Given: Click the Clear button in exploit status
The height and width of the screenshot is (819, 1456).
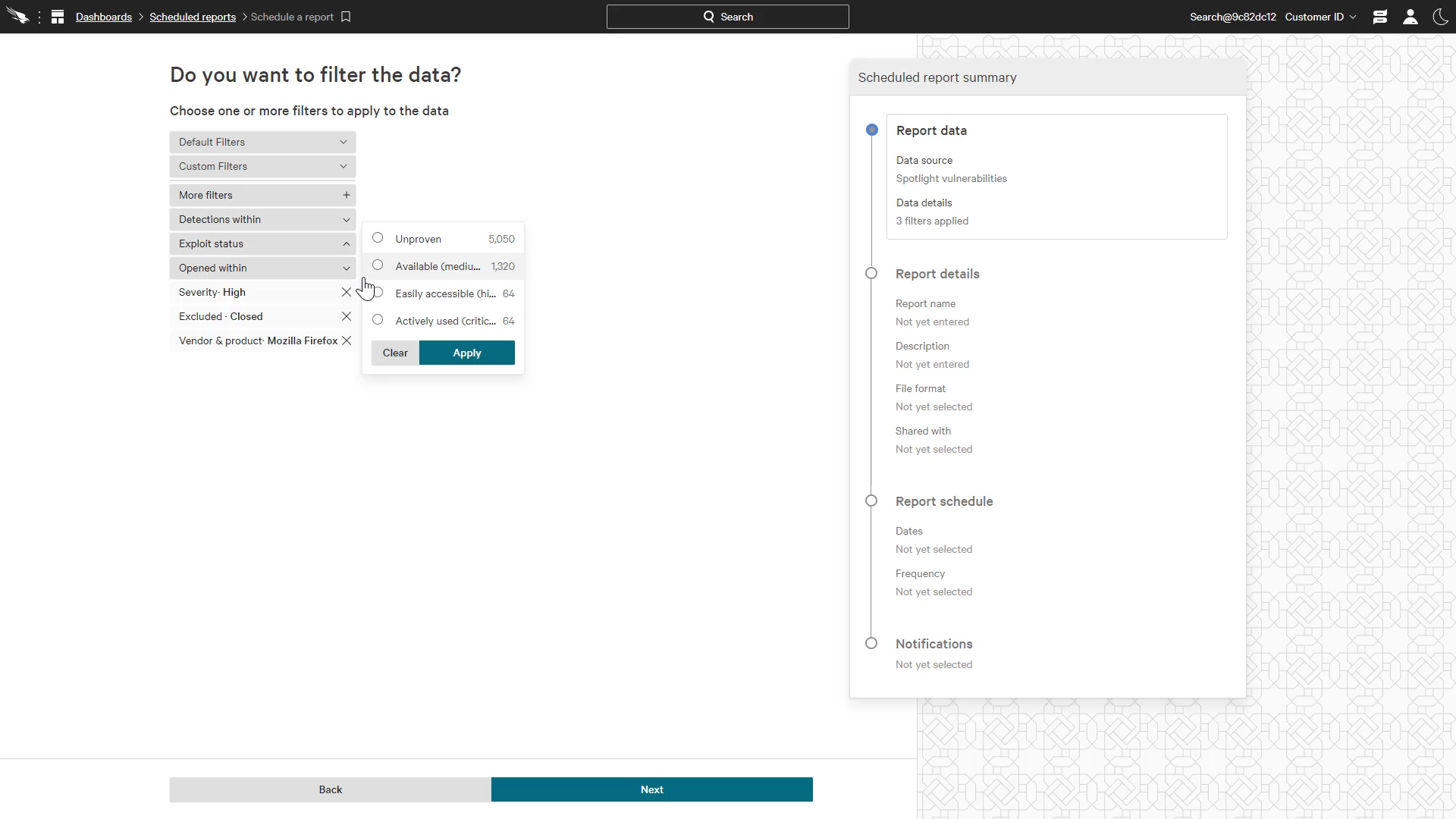Looking at the screenshot, I should click(395, 352).
